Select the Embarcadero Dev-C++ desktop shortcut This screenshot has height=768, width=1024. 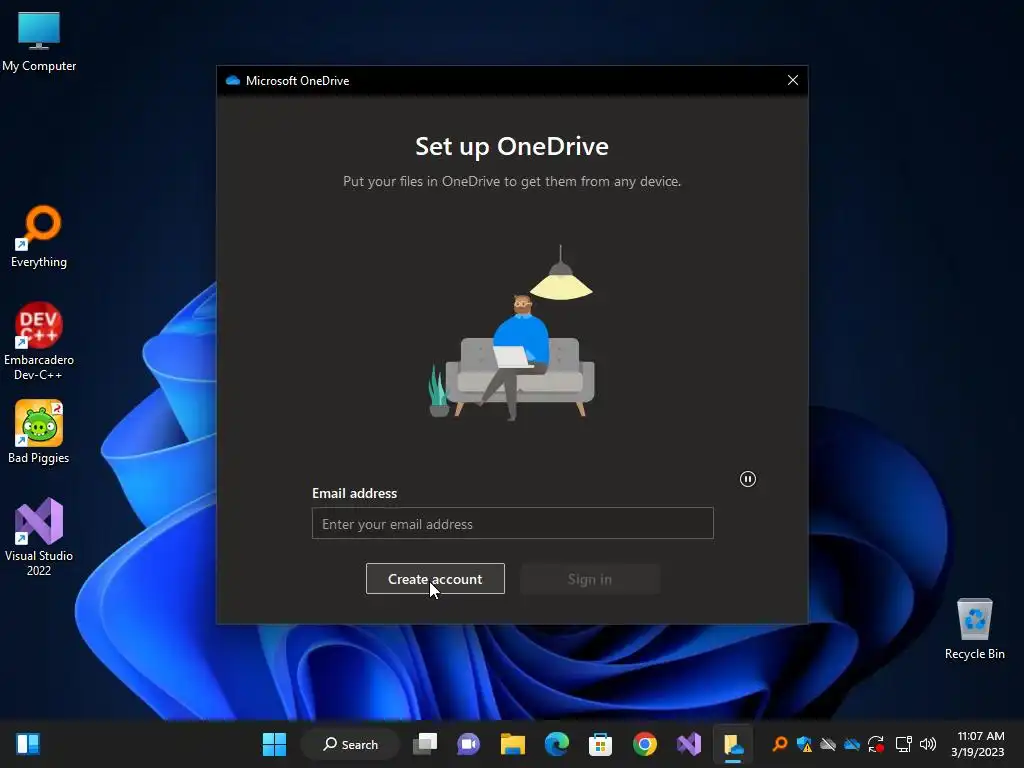[39, 342]
